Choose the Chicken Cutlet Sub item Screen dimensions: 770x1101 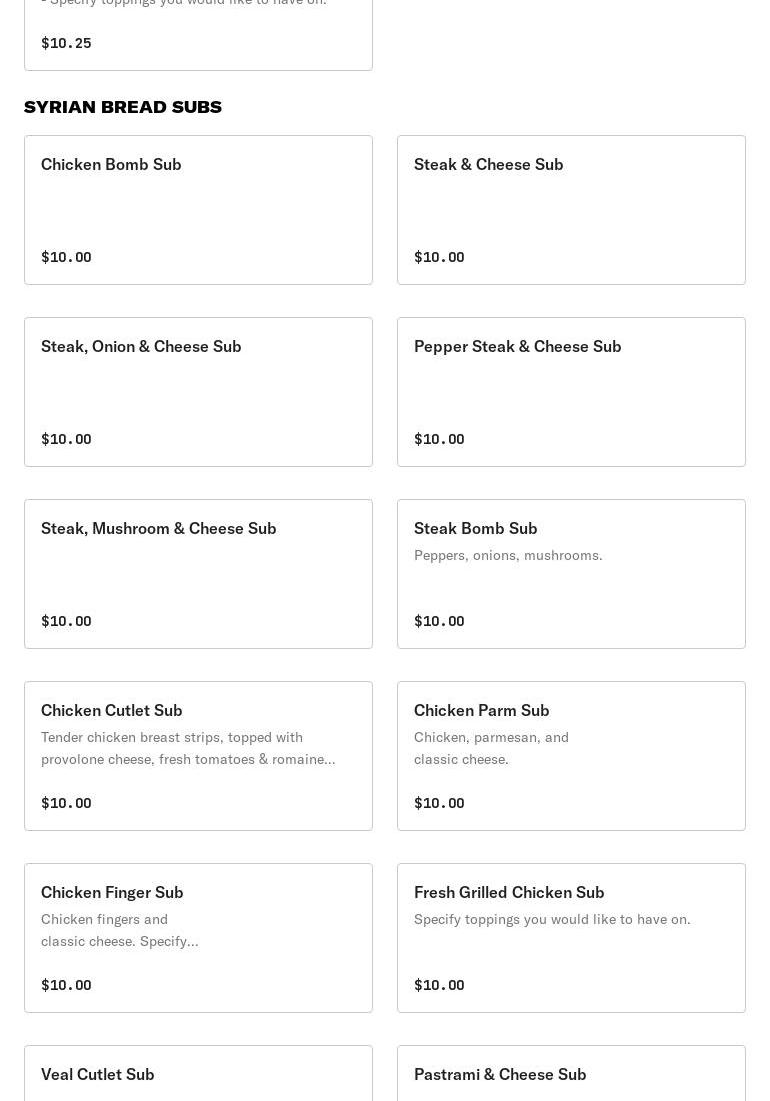click(x=198, y=756)
